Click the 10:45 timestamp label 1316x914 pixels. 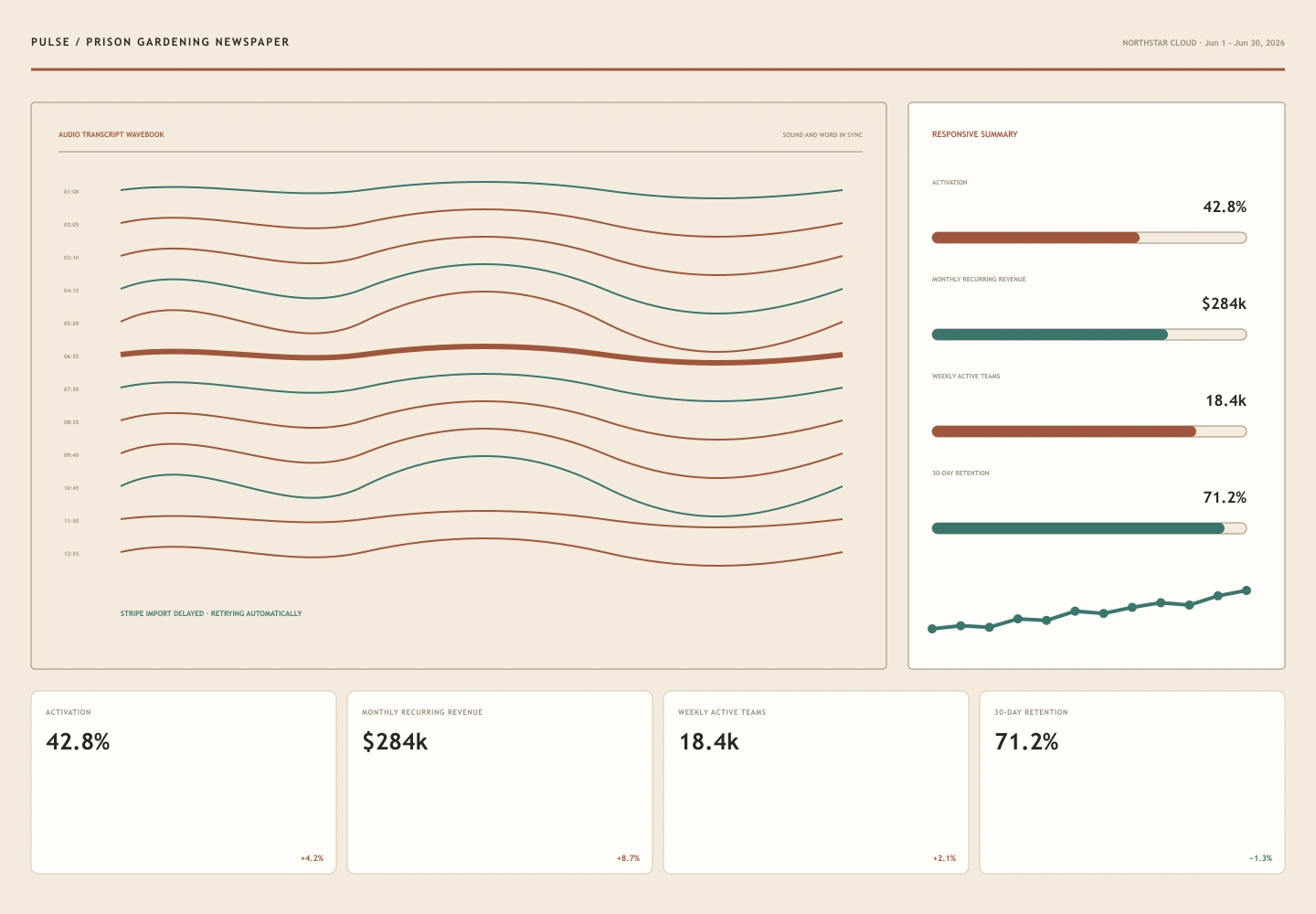click(x=71, y=488)
